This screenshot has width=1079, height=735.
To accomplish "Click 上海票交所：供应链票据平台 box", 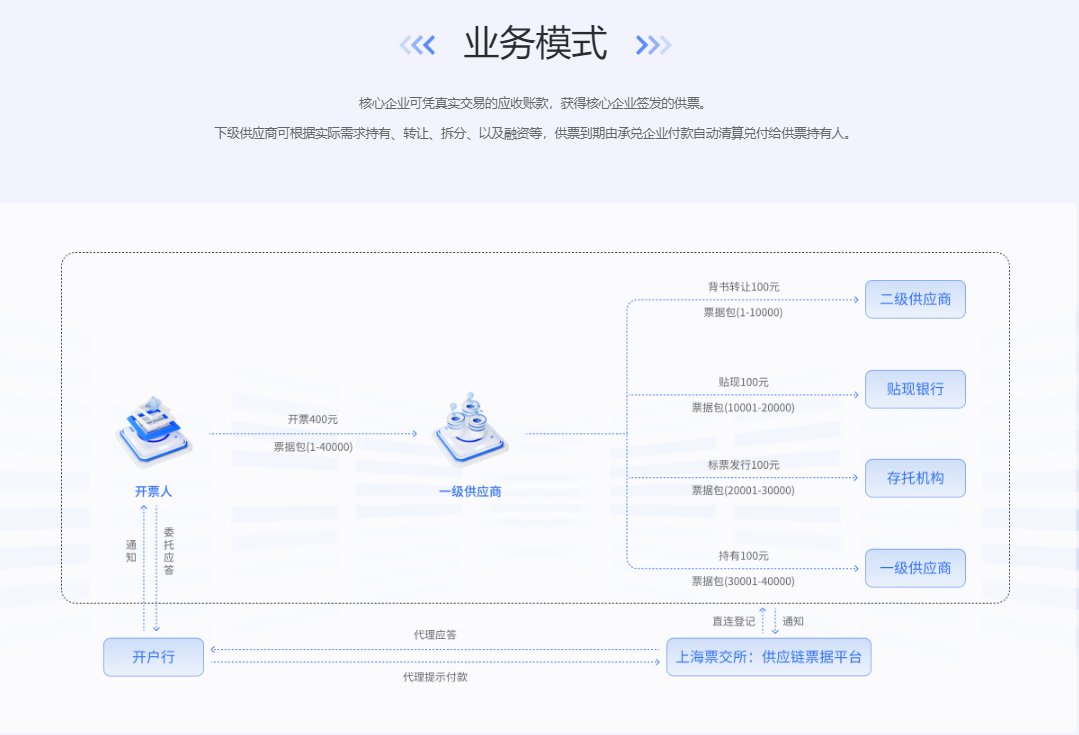I will 769,657.
